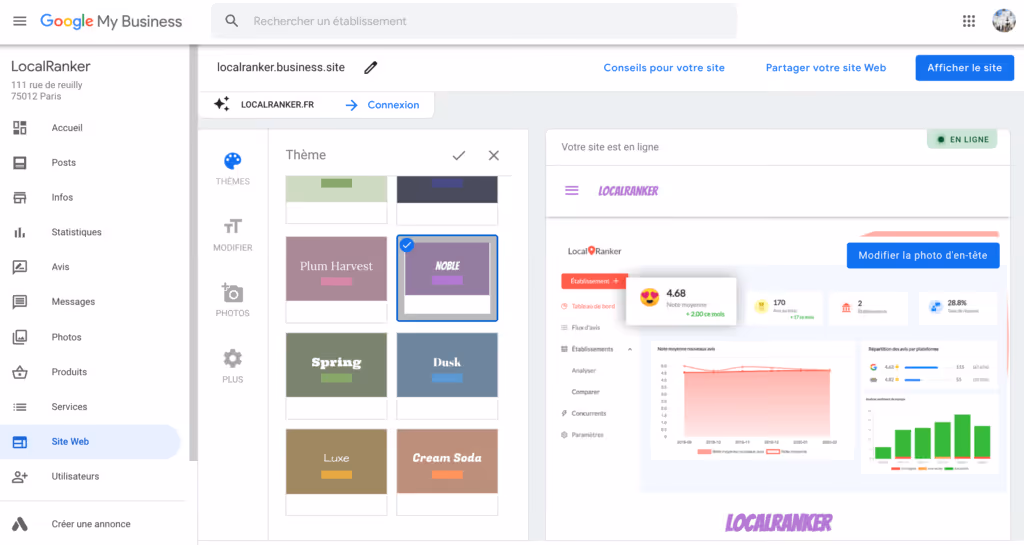The image size is (1024, 545).
Task: Click Partager votre site Web link
Action: [x=825, y=68]
